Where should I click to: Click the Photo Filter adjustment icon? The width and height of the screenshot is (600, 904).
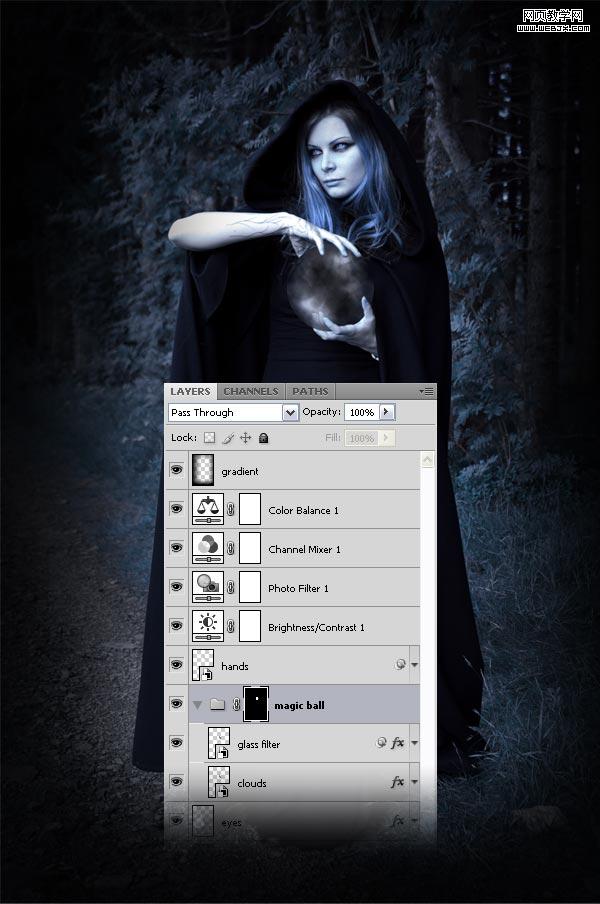tap(208, 587)
